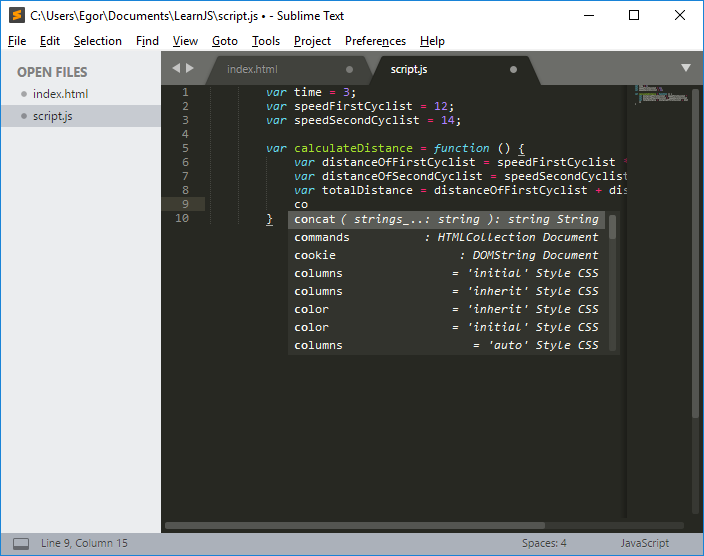This screenshot has width=704, height=556.
Task: Click the tab scroll right arrow
Action: coord(190,68)
